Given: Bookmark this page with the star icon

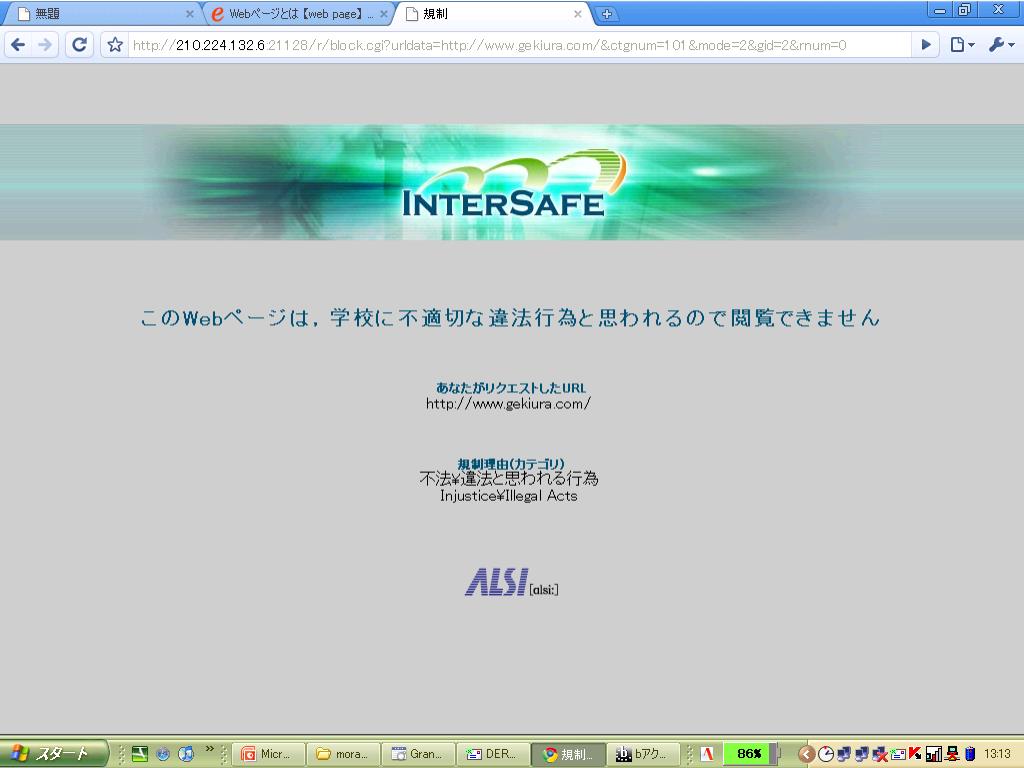Looking at the screenshot, I should click(x=115, y=44).
